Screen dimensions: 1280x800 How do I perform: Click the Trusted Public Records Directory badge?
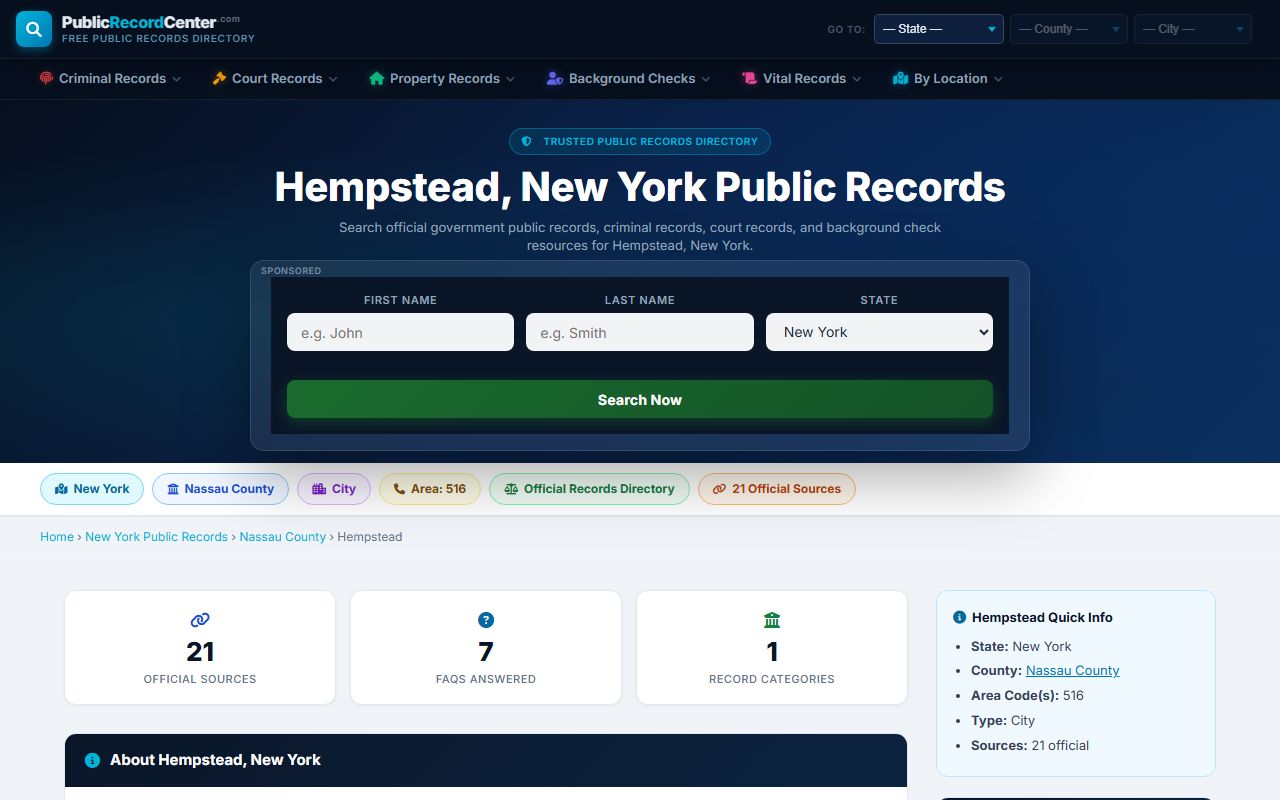pyautogui.click(x=640, y=142)
